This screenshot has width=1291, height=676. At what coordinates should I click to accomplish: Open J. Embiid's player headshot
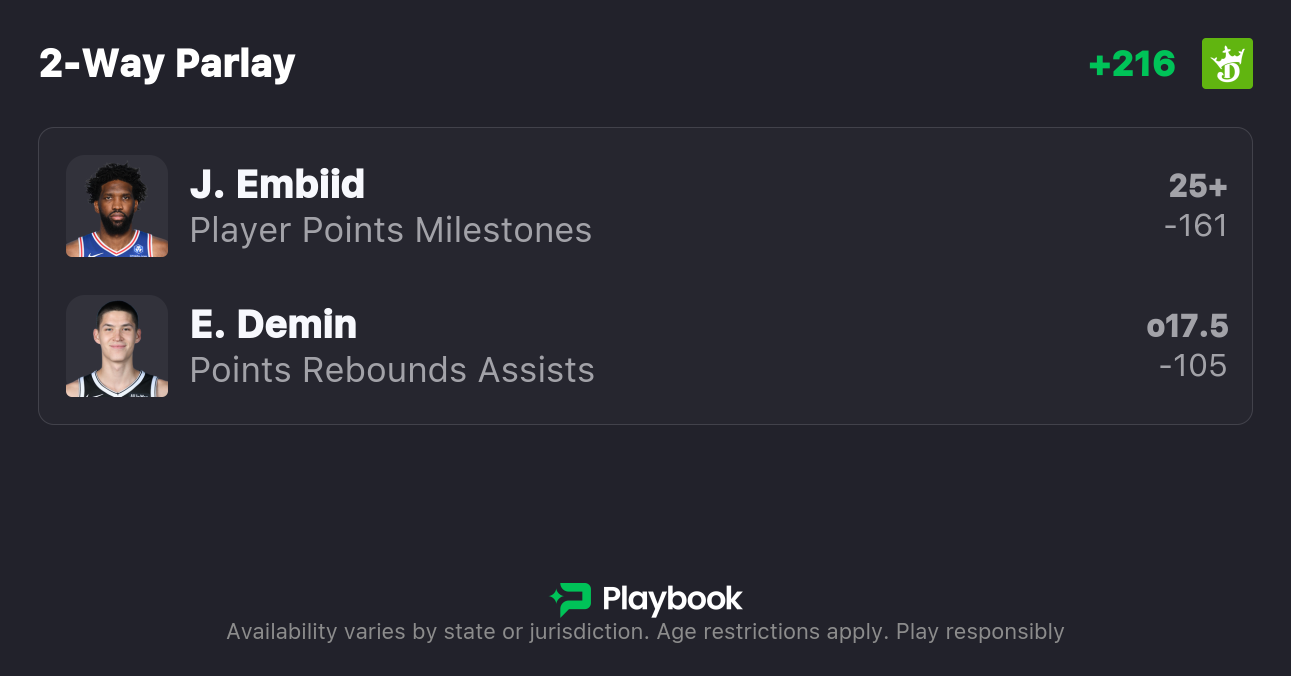click(117, 206)
